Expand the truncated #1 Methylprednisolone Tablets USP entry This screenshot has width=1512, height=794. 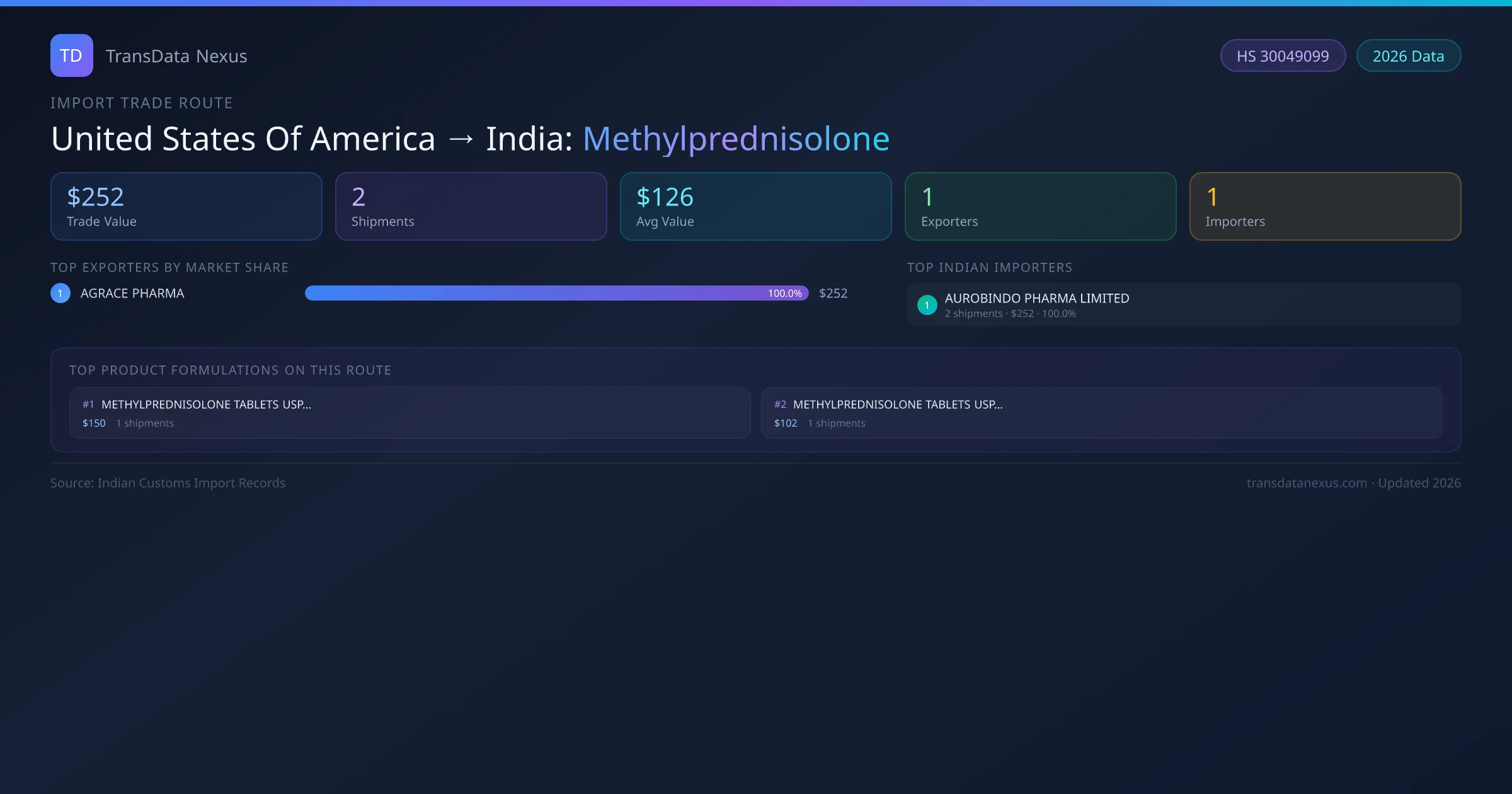pyautogui.click(x=208, y=405)
